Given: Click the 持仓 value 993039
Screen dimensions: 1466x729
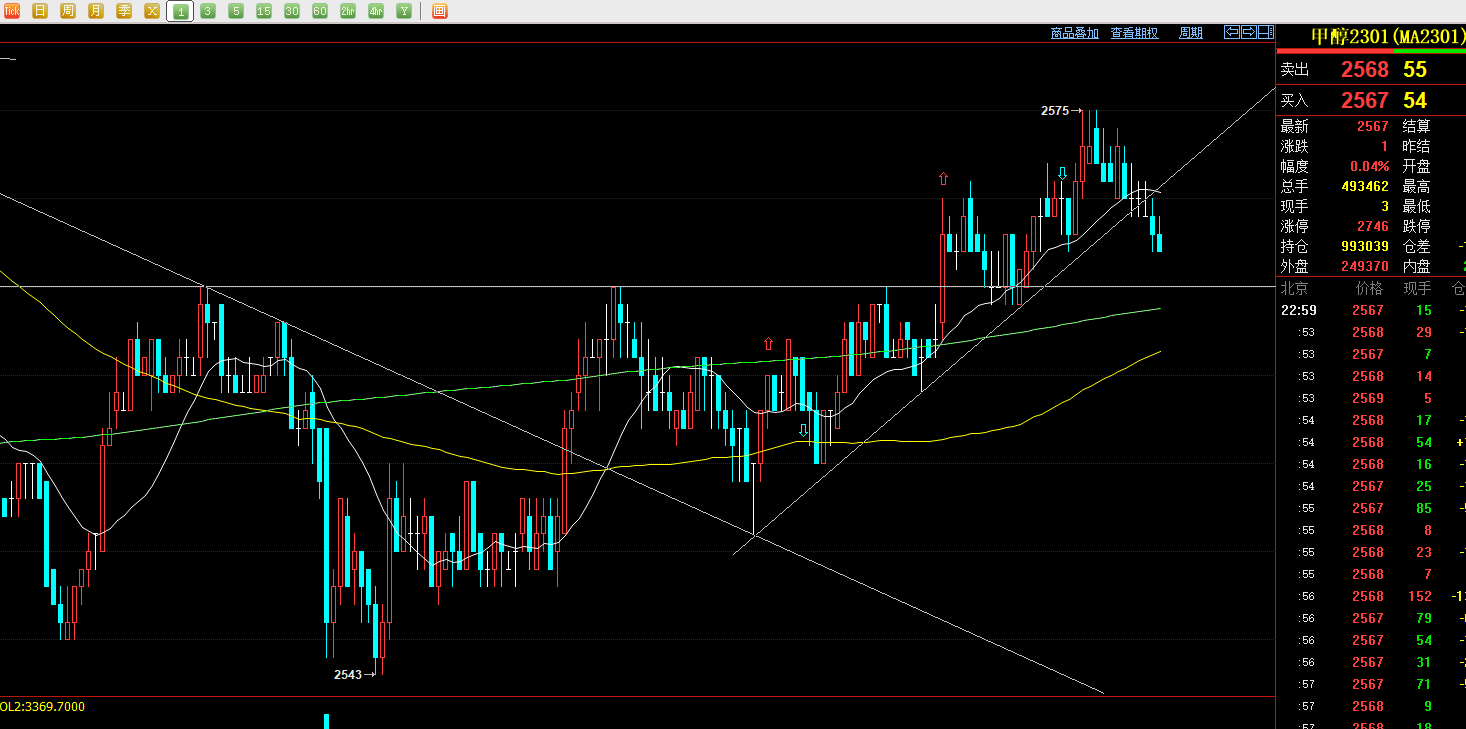Looking at the screenshot, I should point(1365,246).
